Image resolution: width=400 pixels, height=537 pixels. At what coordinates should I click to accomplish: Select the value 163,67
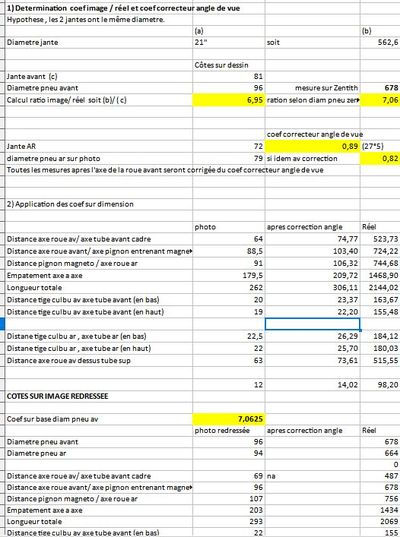click(380, 300)
